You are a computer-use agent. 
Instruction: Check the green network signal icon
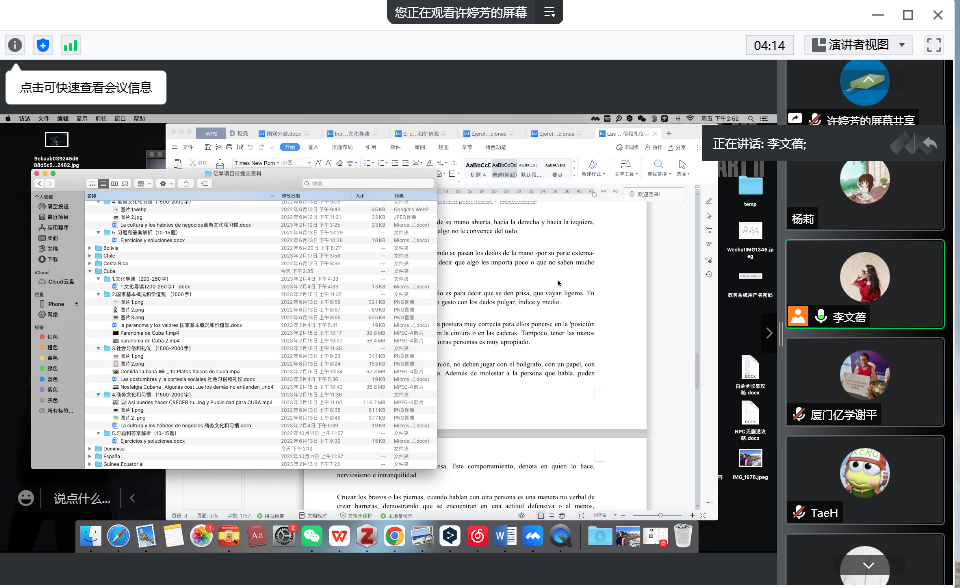(x=71, y=45)
